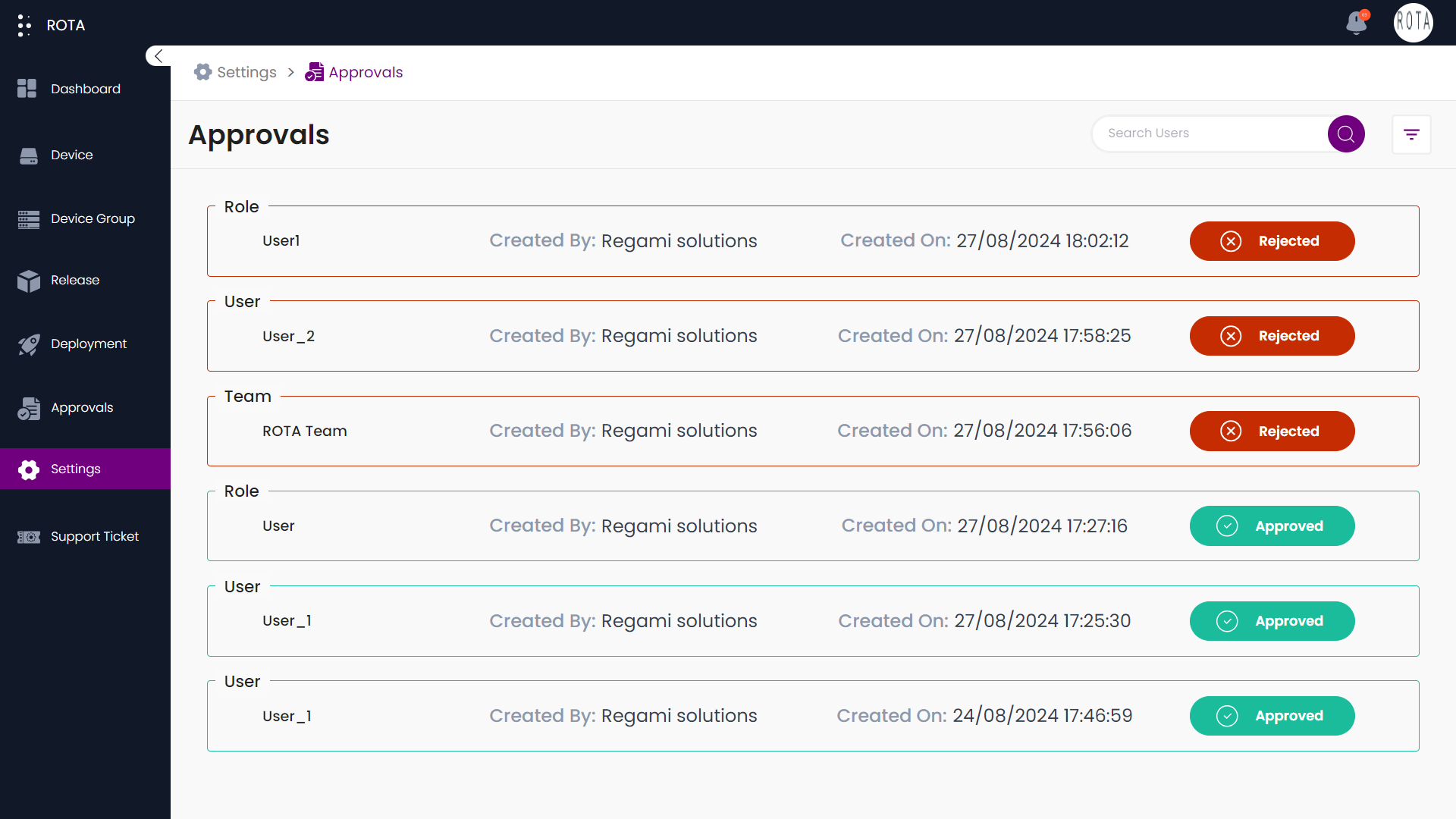
Task: Open Support Ticket in the sidebar
Action: coord(94,536)
